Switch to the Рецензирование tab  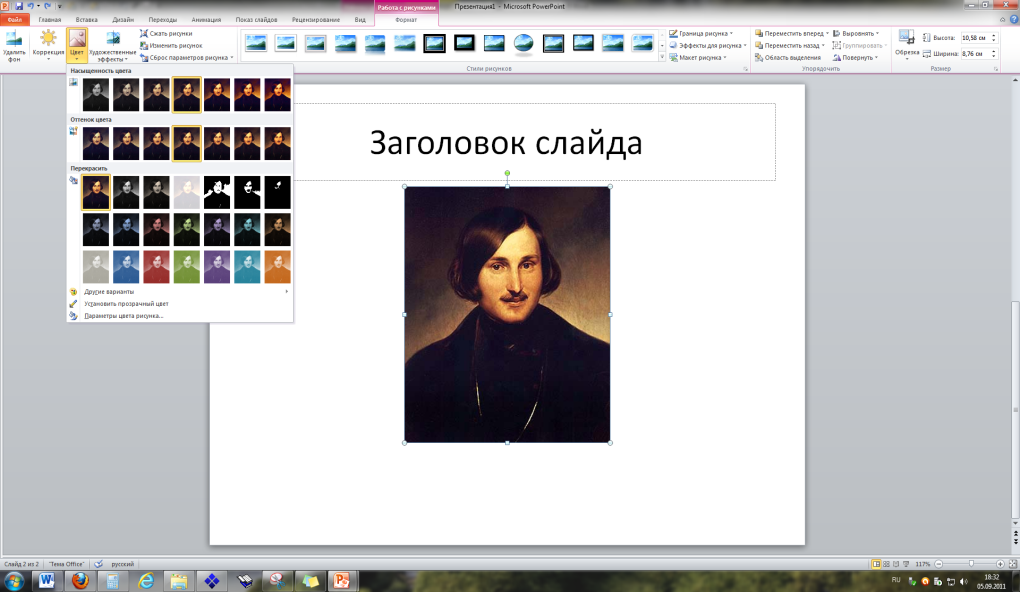(x=315, y=20)
